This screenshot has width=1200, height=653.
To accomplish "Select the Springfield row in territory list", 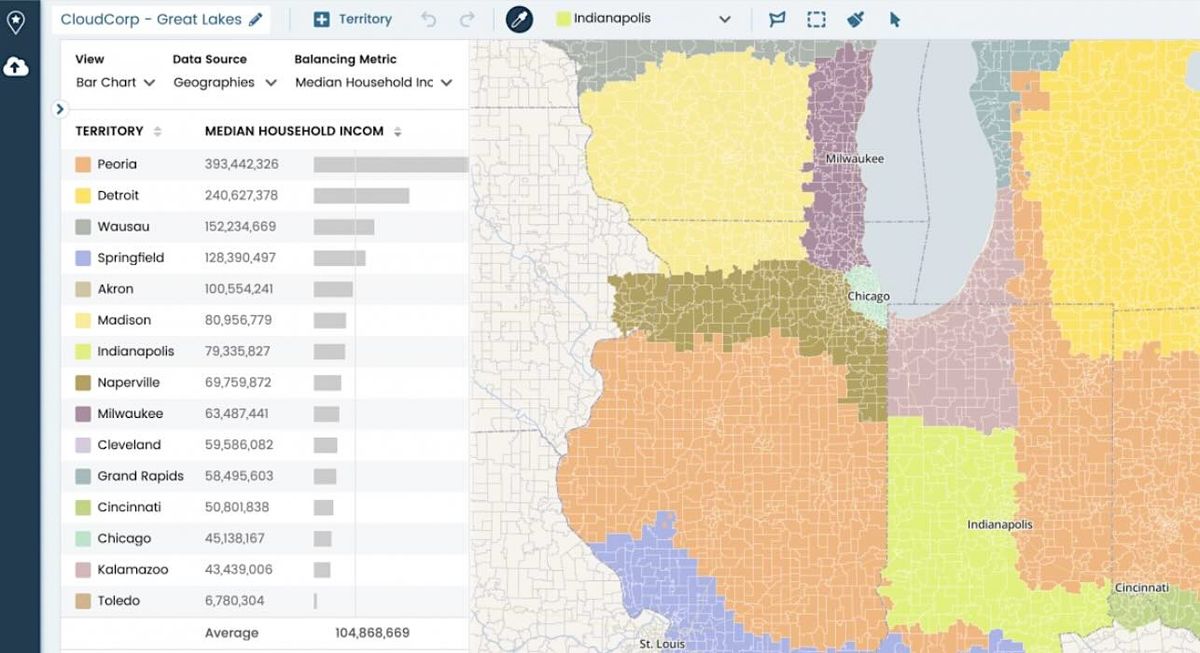I will tap(265, 258).
